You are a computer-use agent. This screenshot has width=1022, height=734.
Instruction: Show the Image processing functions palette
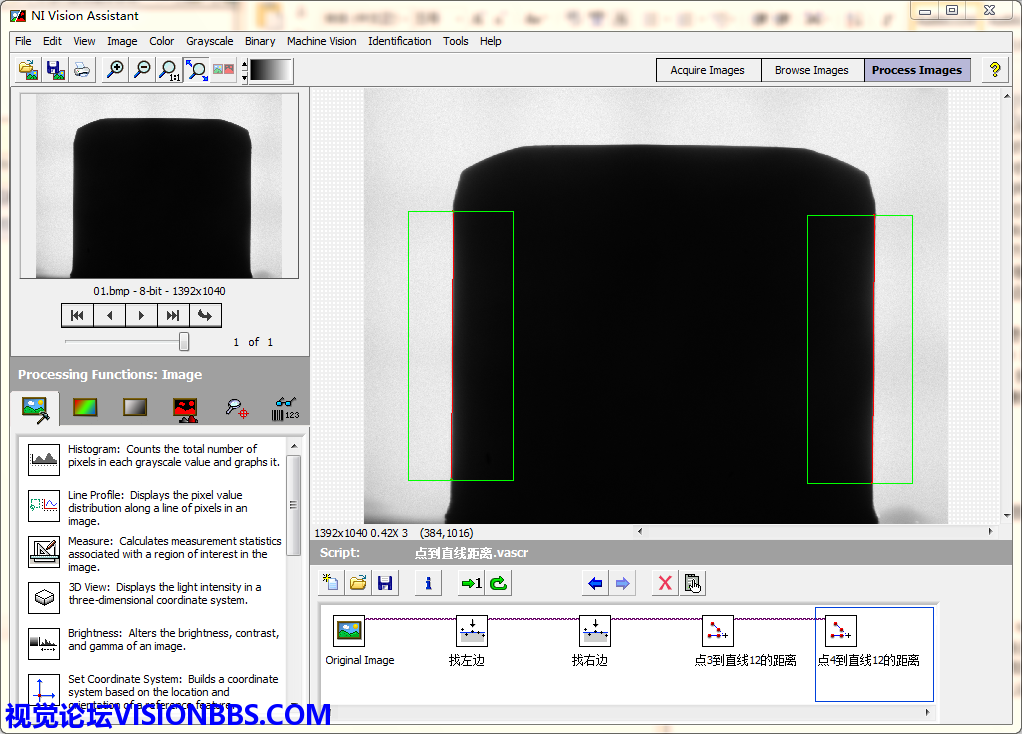point(35,409)
